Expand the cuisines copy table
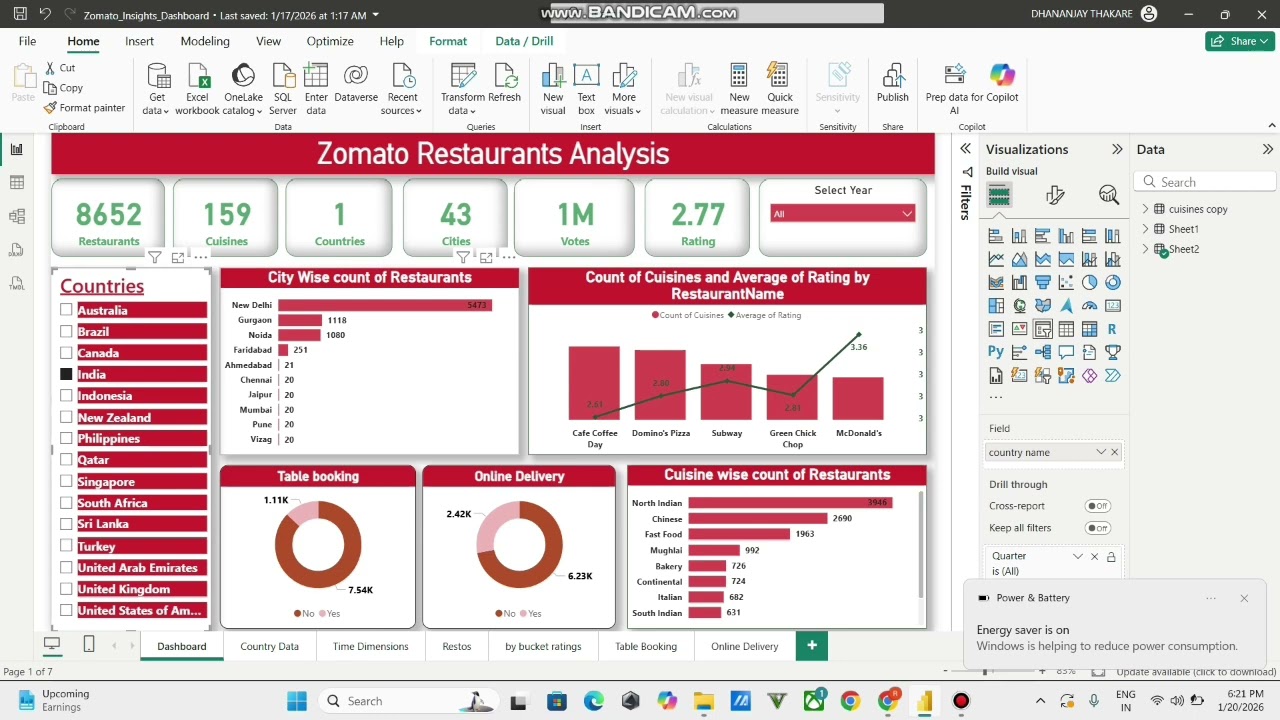This screenshot has width=1280, height=720. click(x=1146, y=209)
